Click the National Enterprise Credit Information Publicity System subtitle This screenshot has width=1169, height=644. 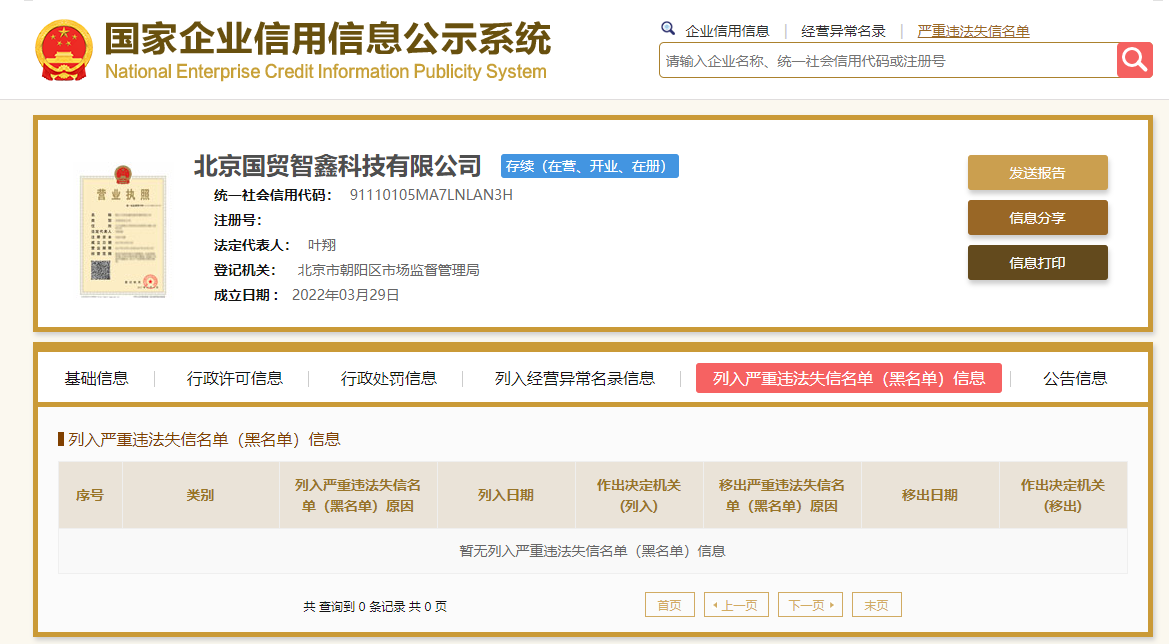326,72
